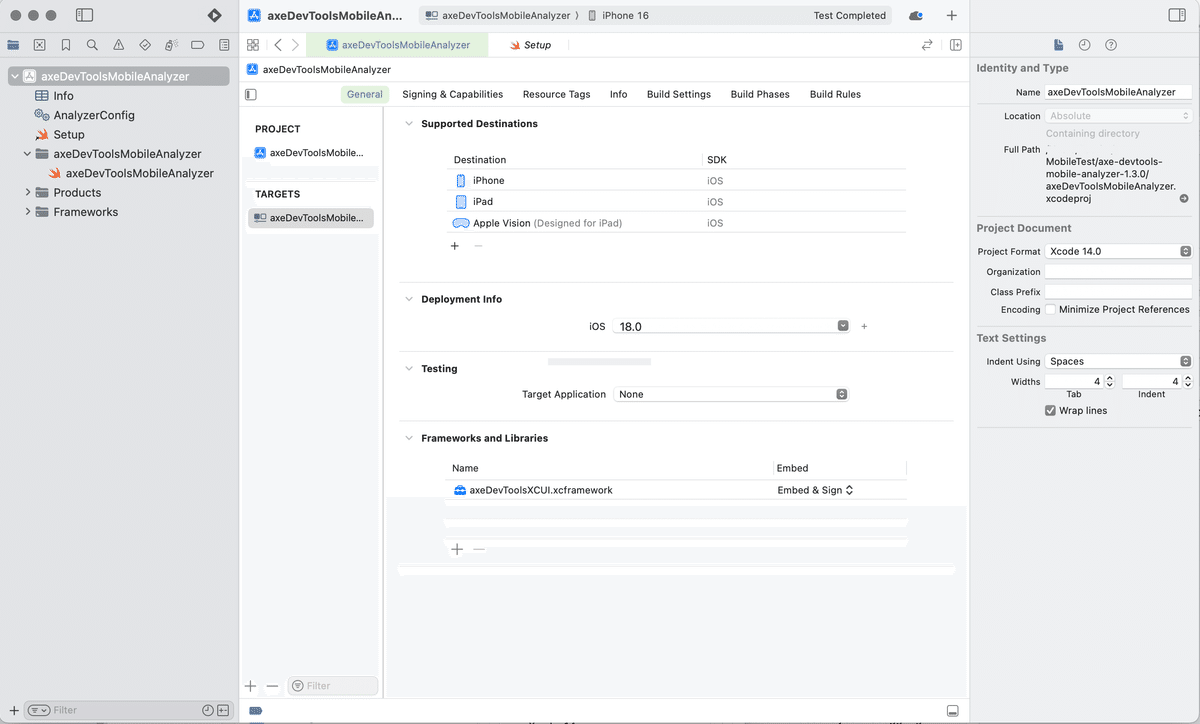Open Target Application dropdown
1200x724 pixels.
pyautogui.click(x=731, y=394)
